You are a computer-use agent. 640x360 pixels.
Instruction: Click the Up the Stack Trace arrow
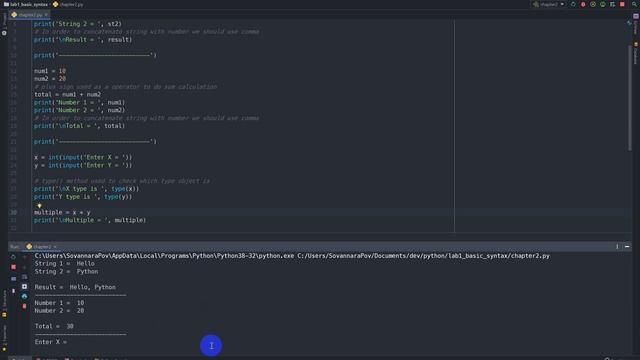pos(24,257)
